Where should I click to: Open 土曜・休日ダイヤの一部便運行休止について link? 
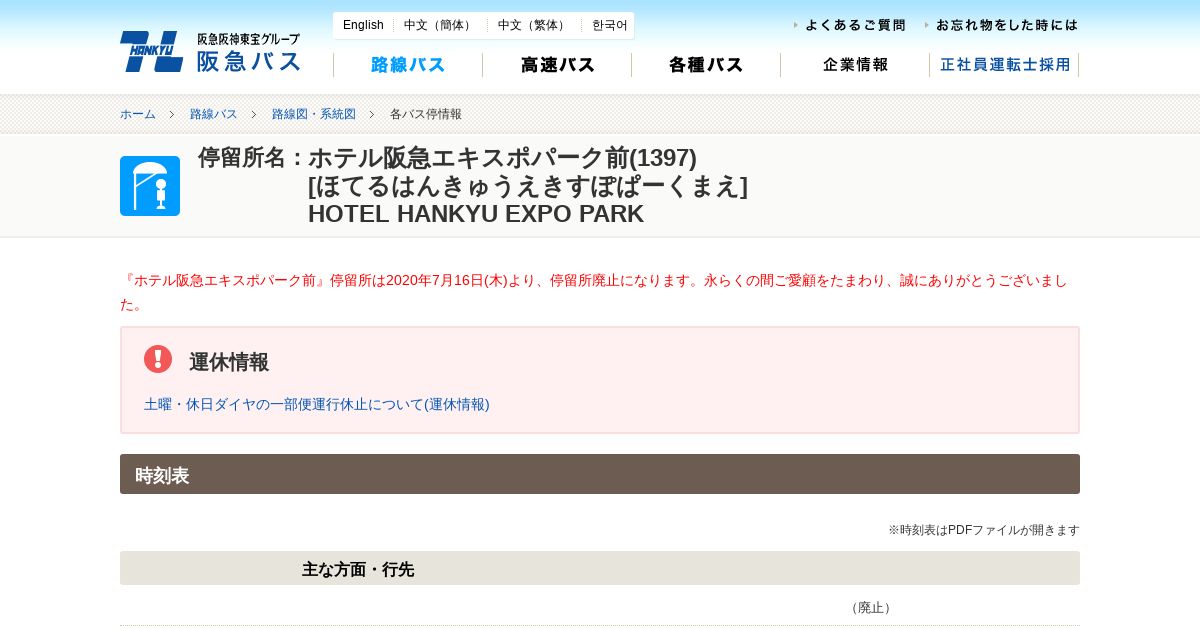point(317,404)
